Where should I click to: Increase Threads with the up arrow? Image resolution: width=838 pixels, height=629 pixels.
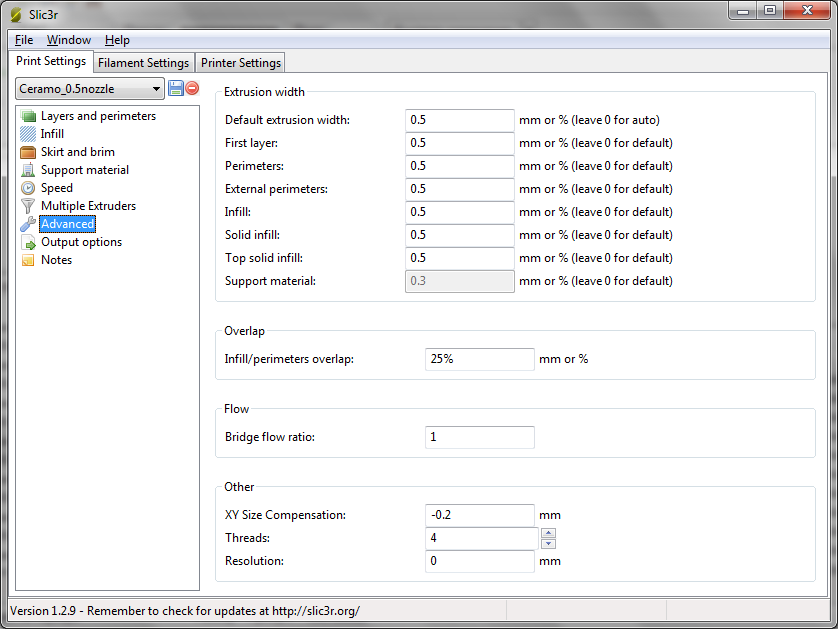click(x=548, y=533)
